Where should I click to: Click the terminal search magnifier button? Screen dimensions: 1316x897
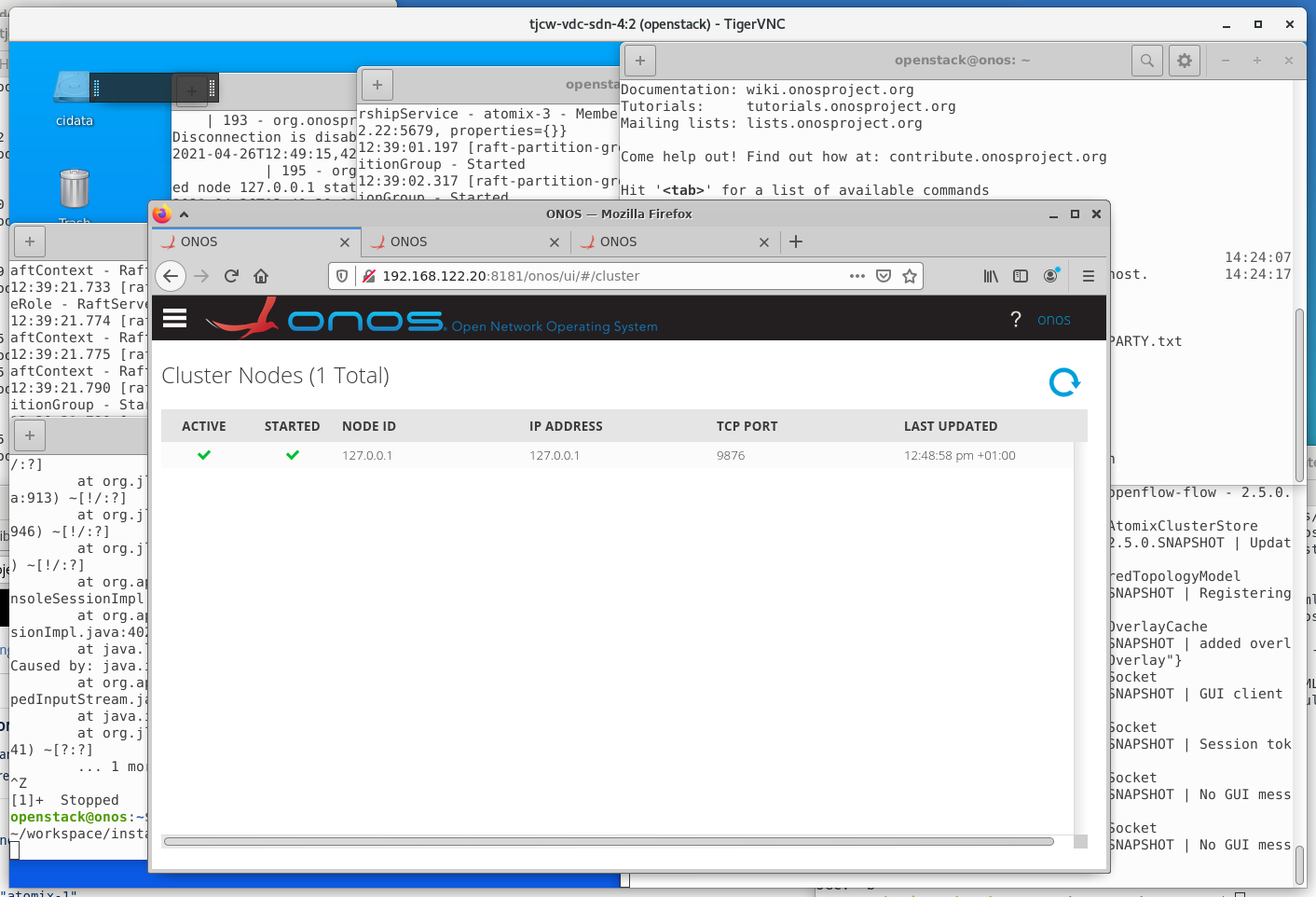pos(1146,61)
